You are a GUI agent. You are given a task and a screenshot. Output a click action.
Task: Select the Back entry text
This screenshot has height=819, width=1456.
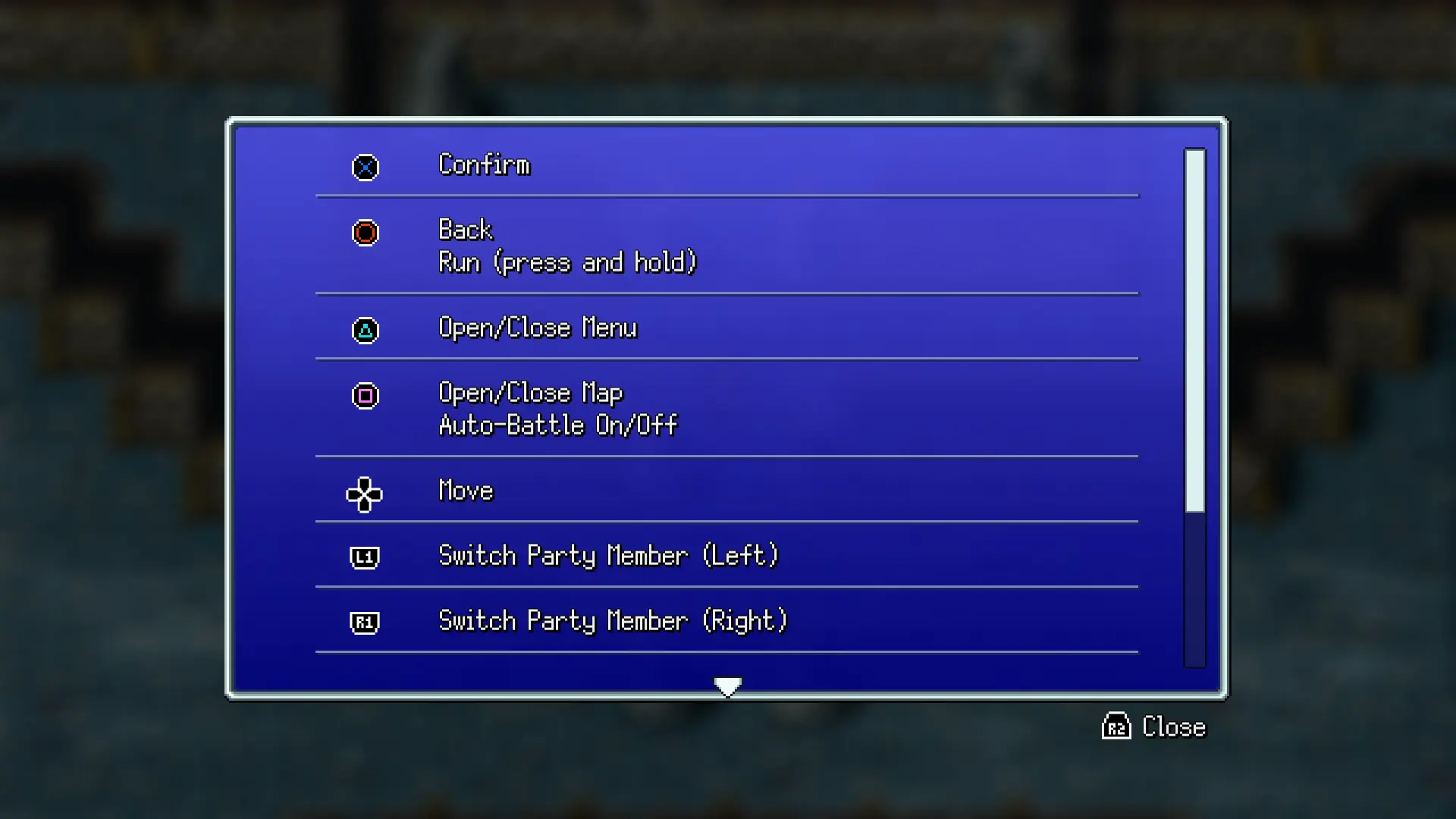pyautogui.click(x=466, y=230)
